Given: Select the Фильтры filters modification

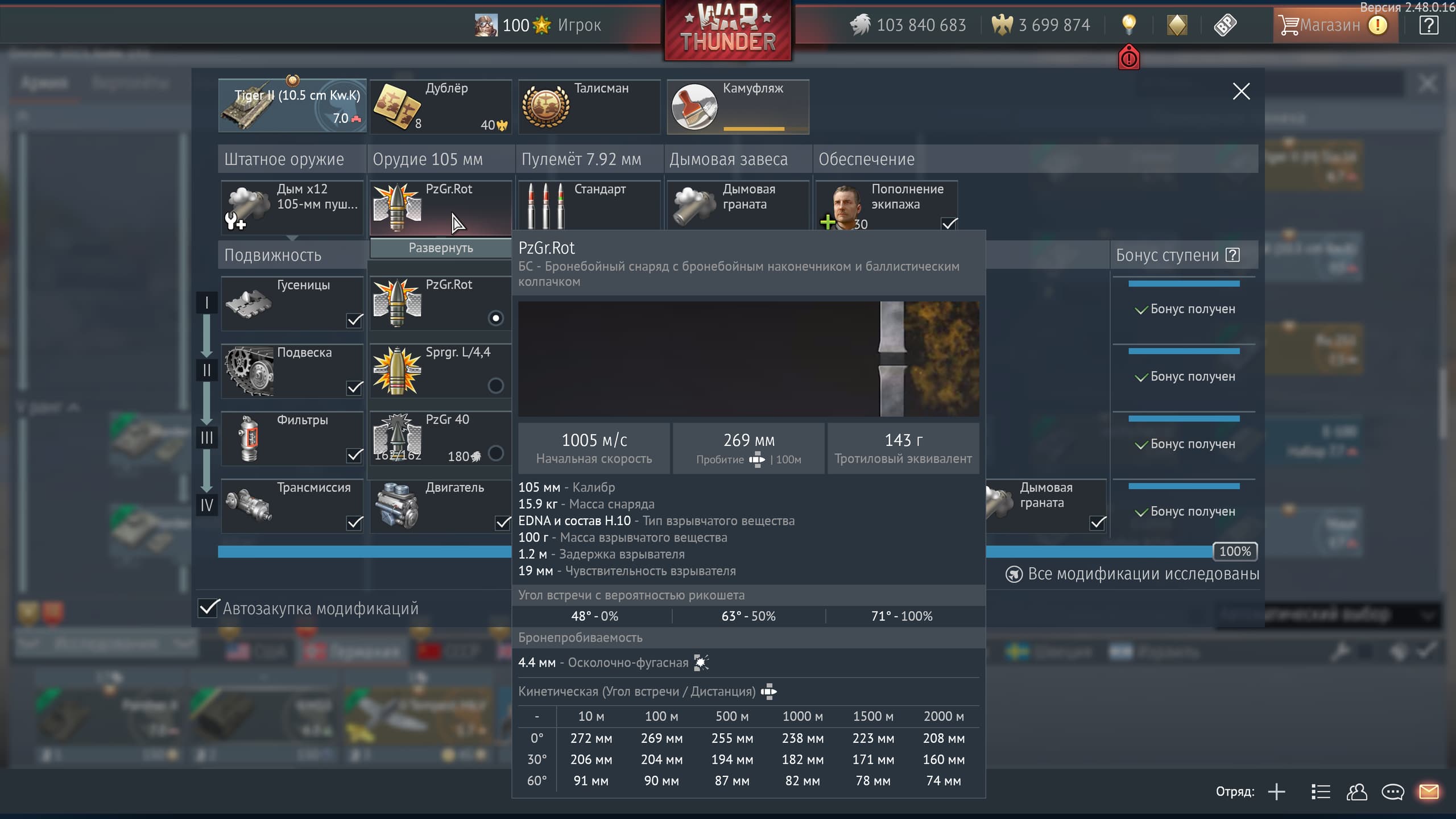Looking at the screenshot, I should [x=292, y=439].
